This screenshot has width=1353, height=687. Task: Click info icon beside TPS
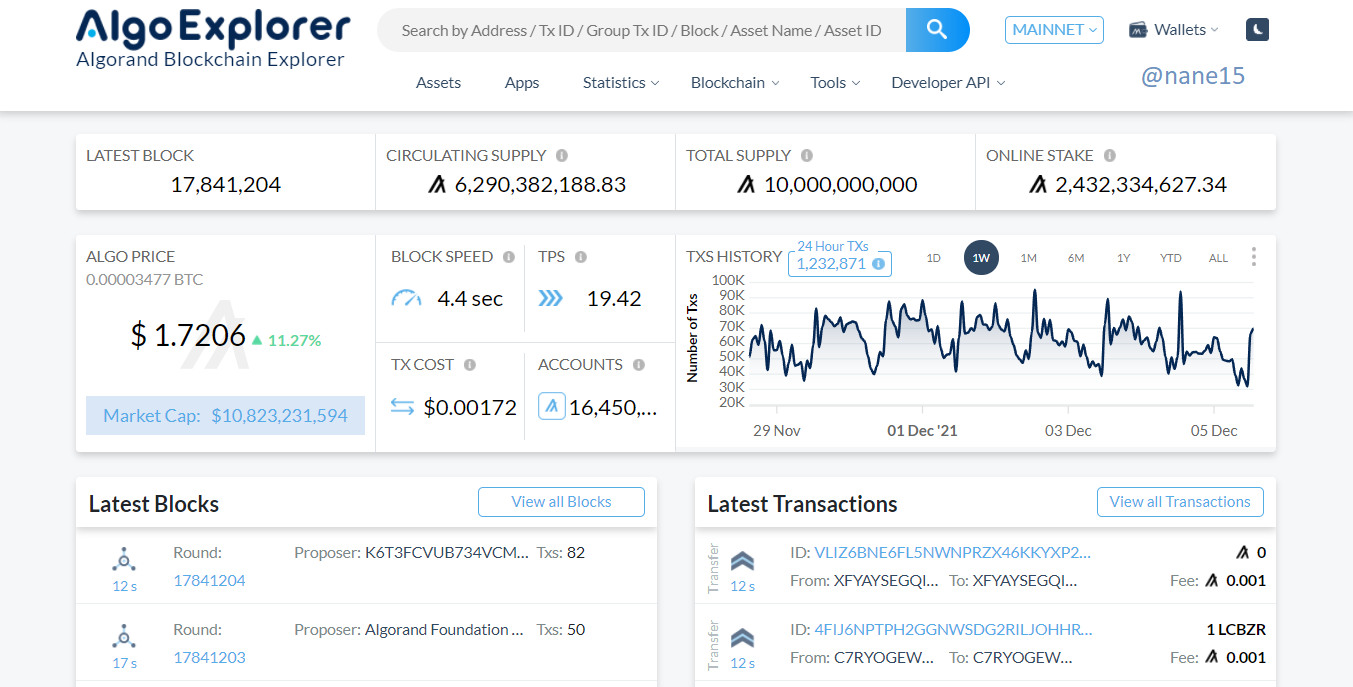pyautogui.click(x=581, y=257)
